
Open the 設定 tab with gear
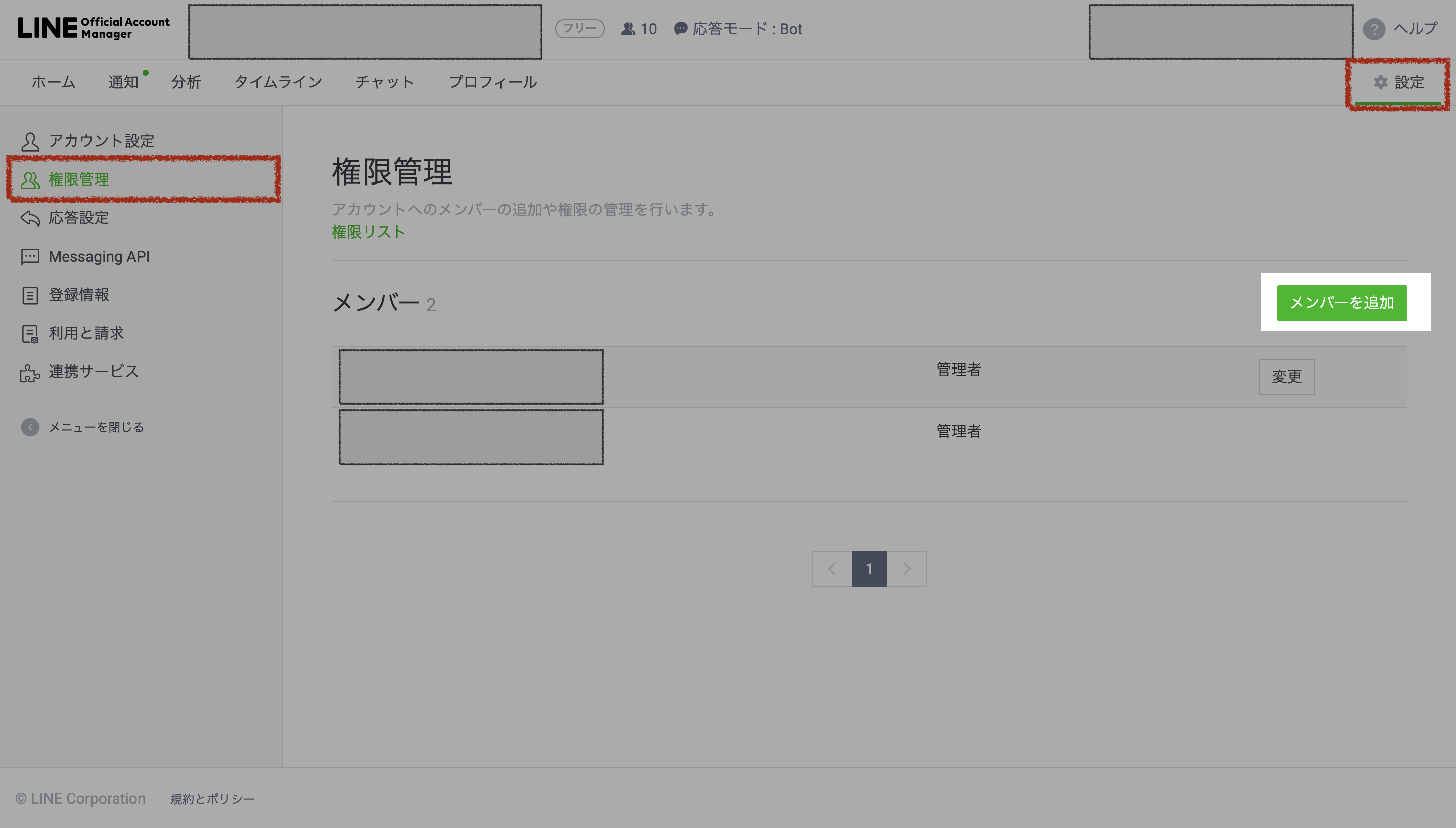tap(1398, 82)
